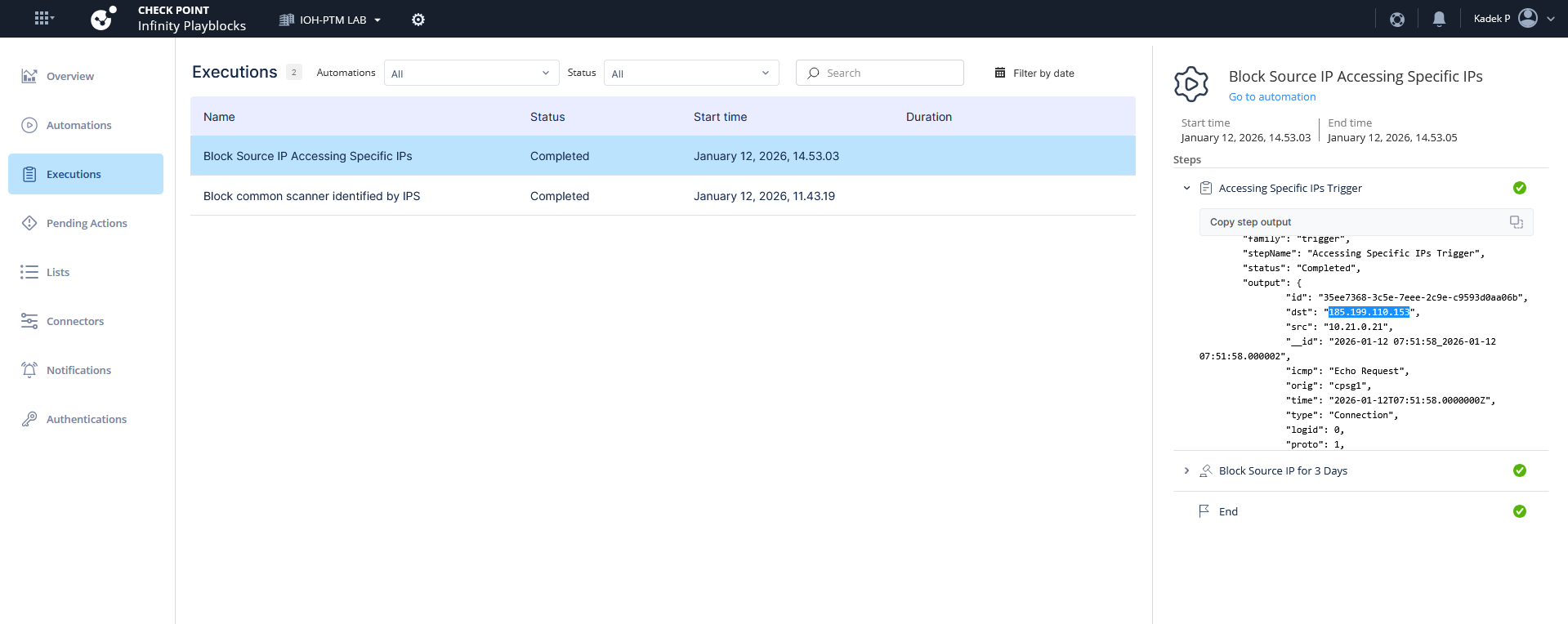Open the Status filter dropdown
Screen dimensions: 1568x624
pos(691,73)
